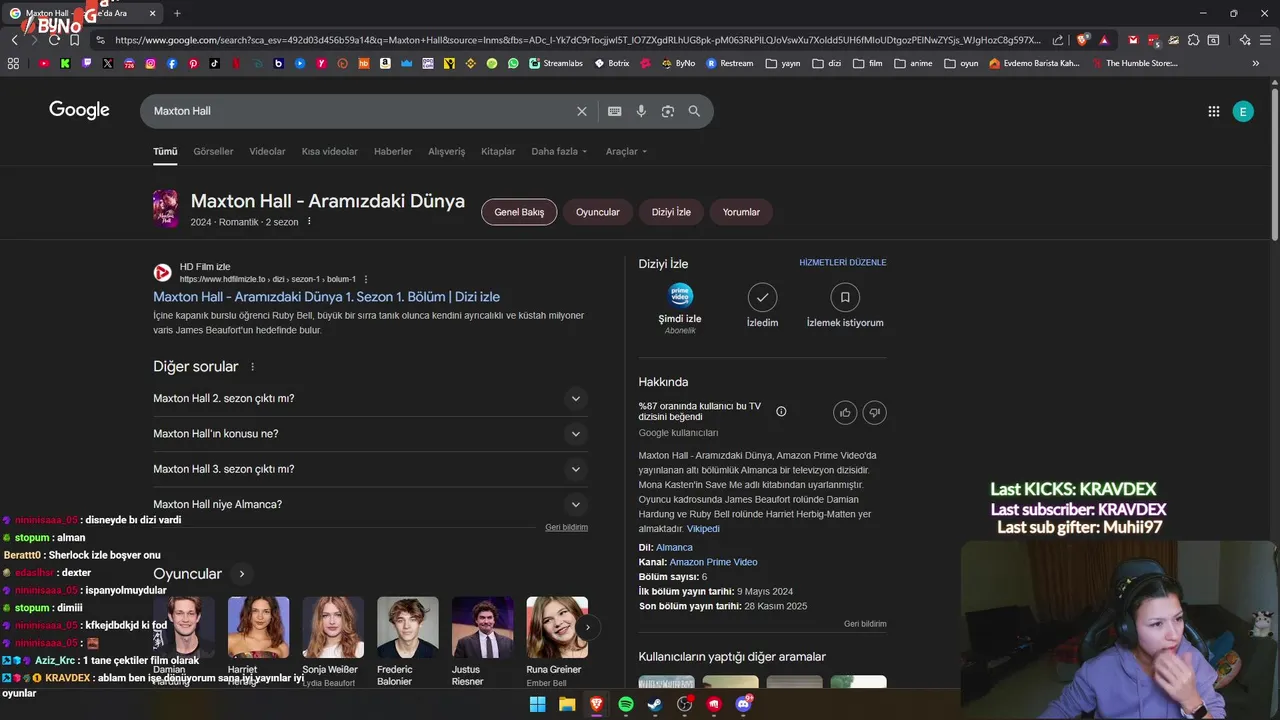
Task: Expand the Oyuncular section arrow
Action: click(241, 574)
